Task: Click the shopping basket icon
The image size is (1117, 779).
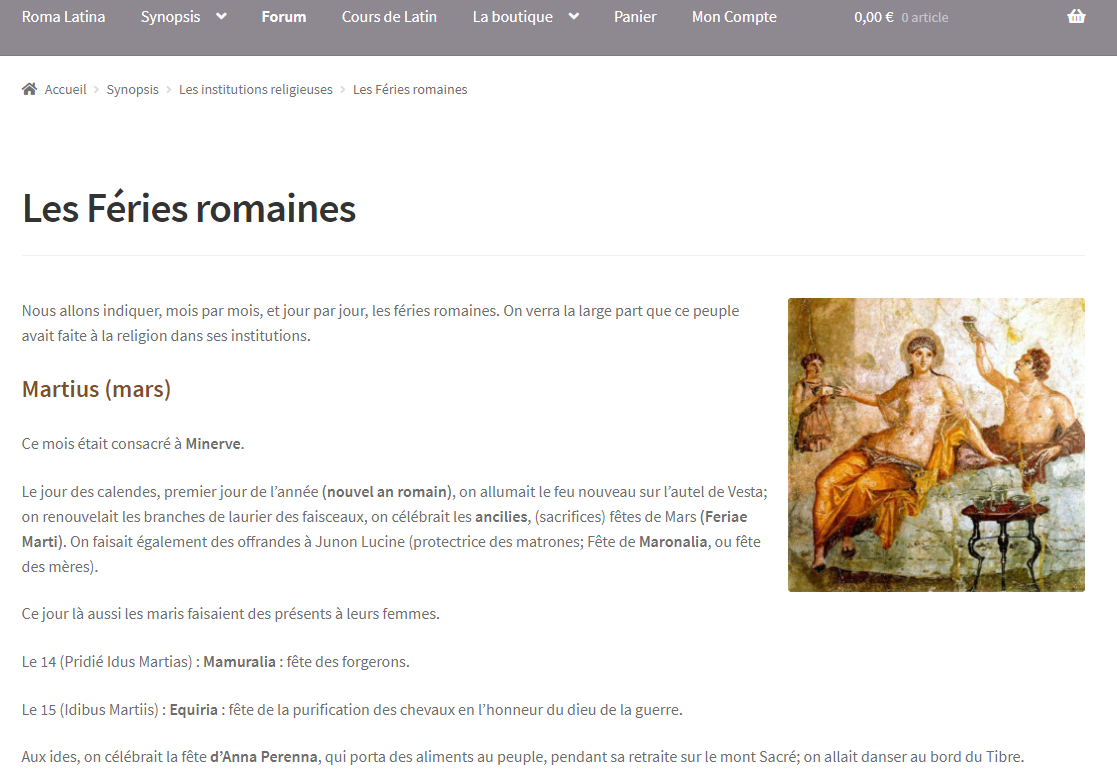Action: [x=1076, y=17]
